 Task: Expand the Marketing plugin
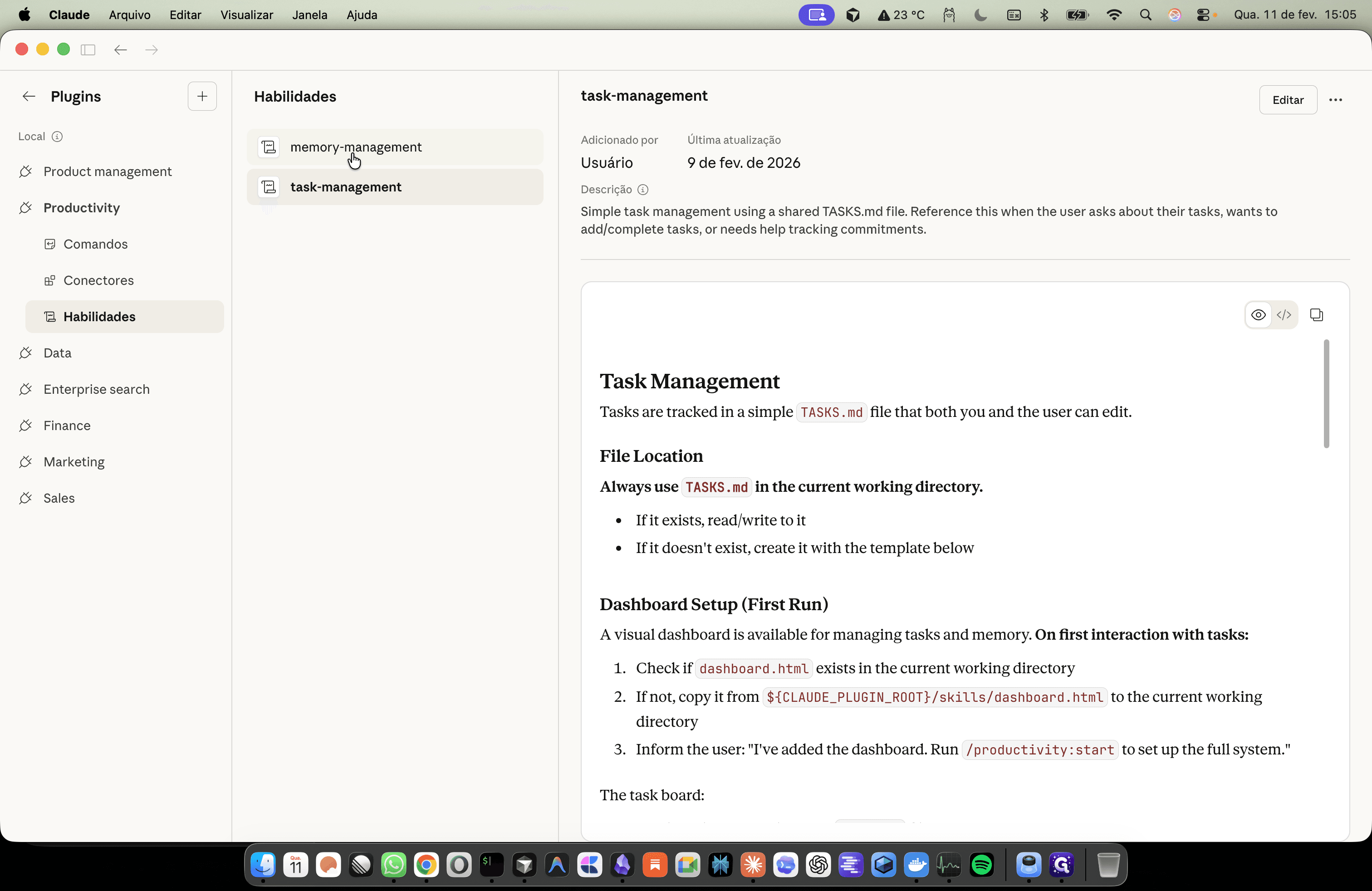point(74,462)
